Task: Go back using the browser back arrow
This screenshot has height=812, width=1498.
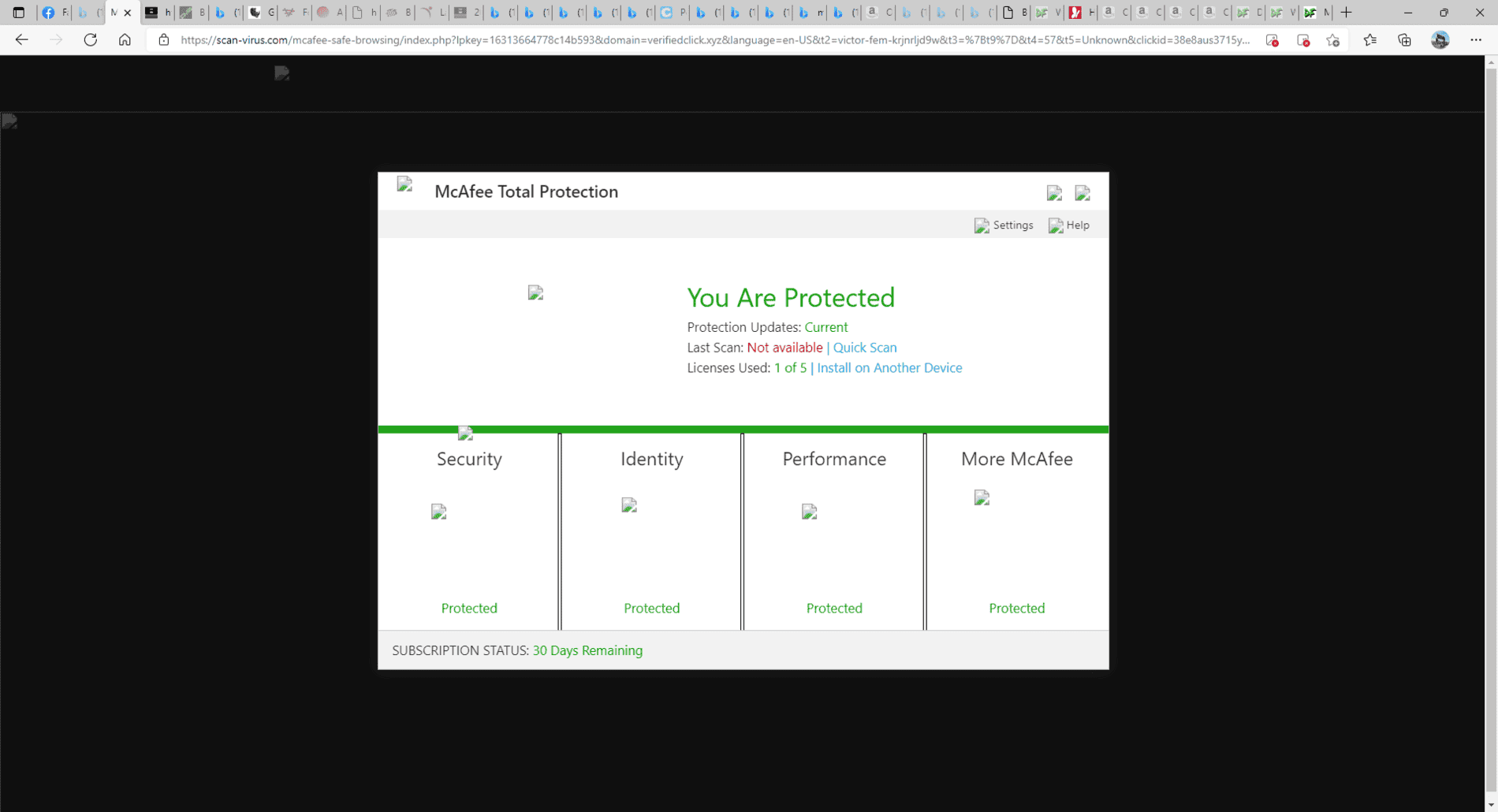Action: pos(21,40)
